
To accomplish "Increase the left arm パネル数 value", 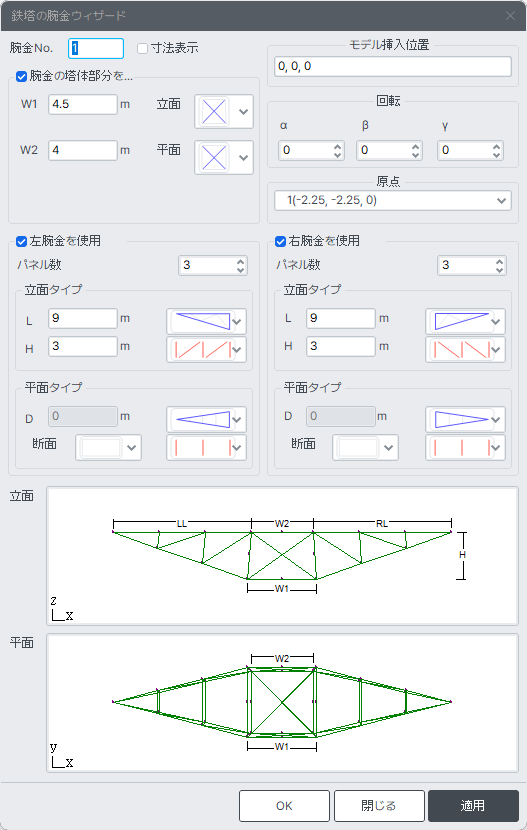I will [x=241, y=261].
